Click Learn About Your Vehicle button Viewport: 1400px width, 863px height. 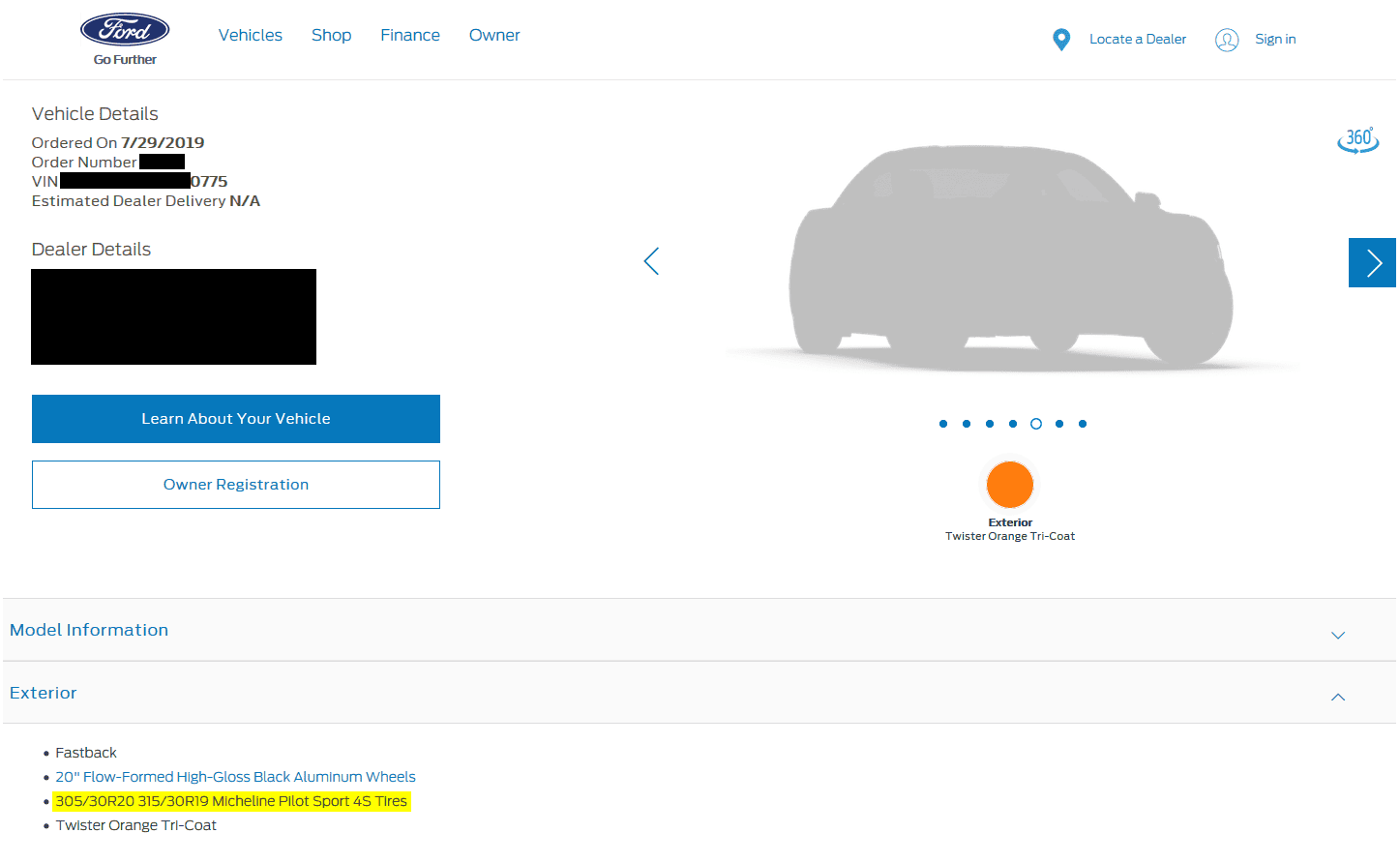[x=236, y=419]
